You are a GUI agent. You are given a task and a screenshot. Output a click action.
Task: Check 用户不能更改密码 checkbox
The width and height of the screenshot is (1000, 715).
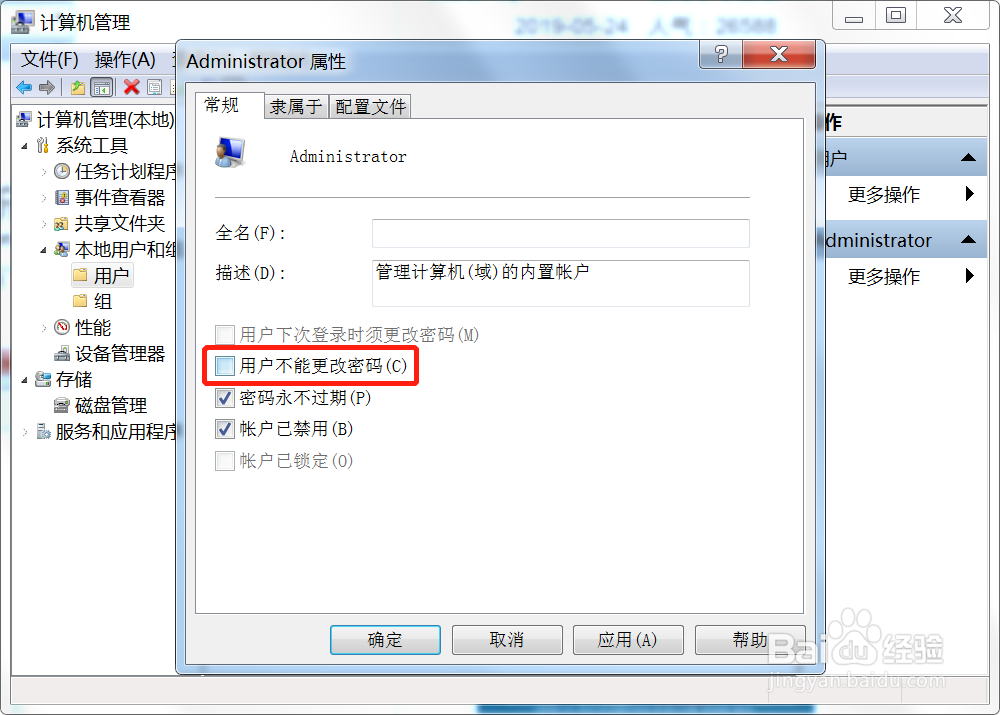point(224,366)
